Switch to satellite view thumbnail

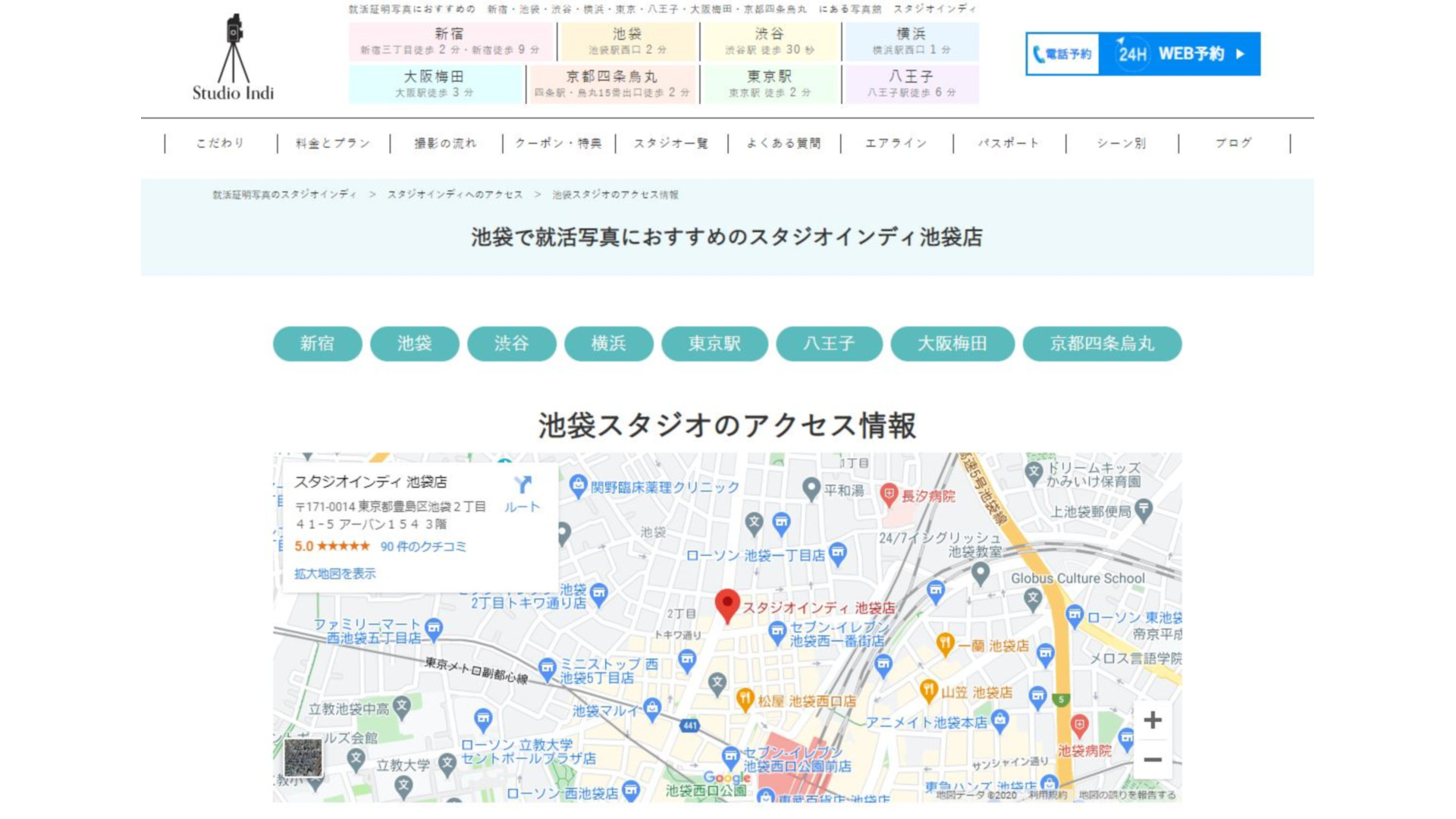(303, 758)
